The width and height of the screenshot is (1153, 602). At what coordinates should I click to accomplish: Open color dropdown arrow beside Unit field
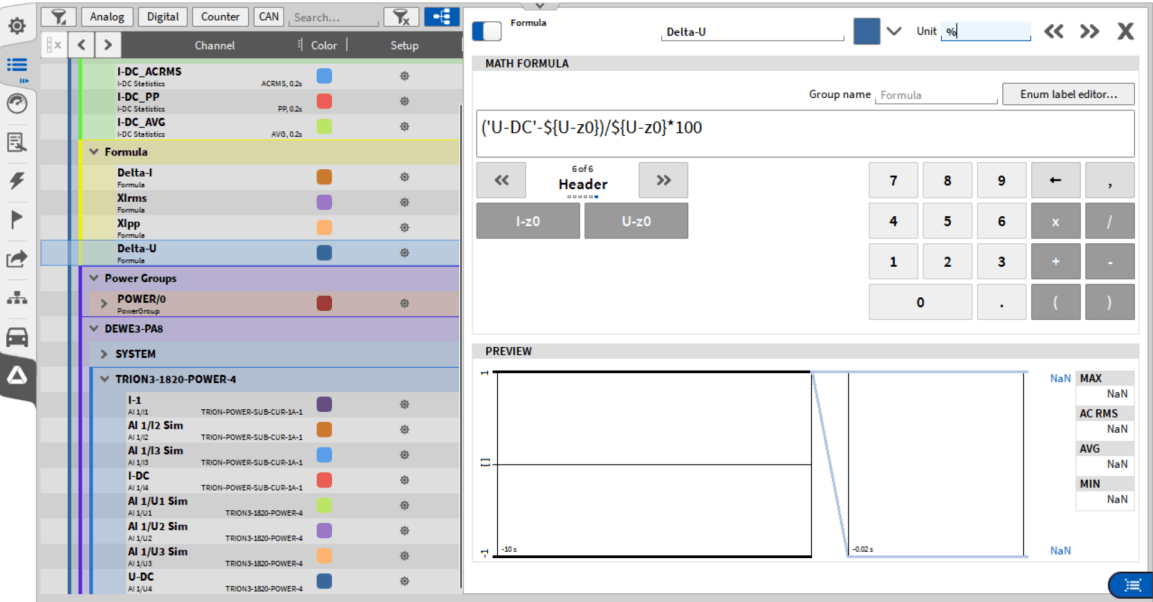pos(894,31)
